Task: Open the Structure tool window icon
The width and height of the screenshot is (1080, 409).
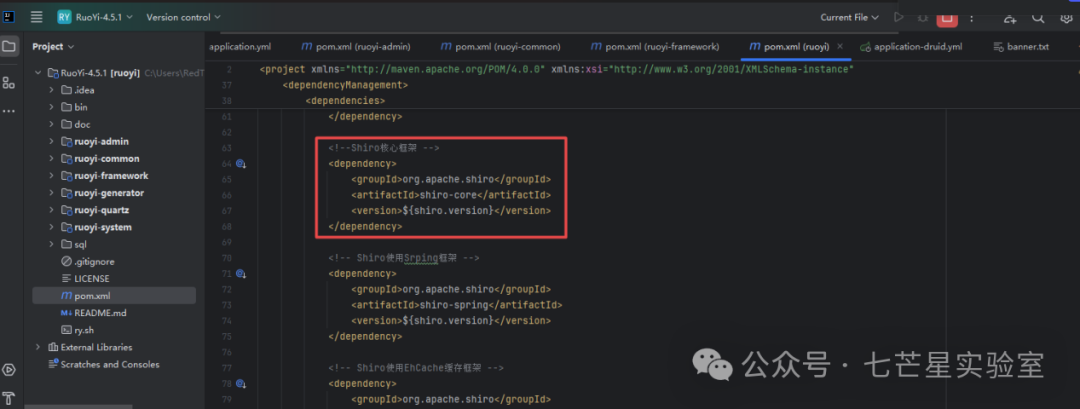Action: click(x=9, y=83)
